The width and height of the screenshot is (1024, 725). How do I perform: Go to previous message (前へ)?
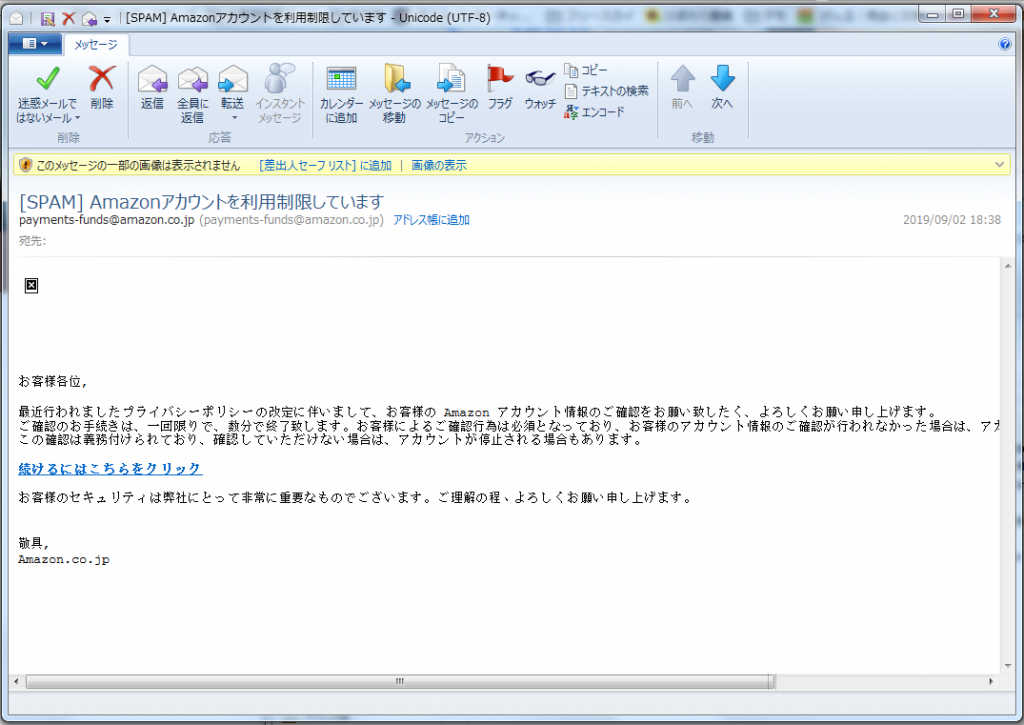(x=682, y=88)
